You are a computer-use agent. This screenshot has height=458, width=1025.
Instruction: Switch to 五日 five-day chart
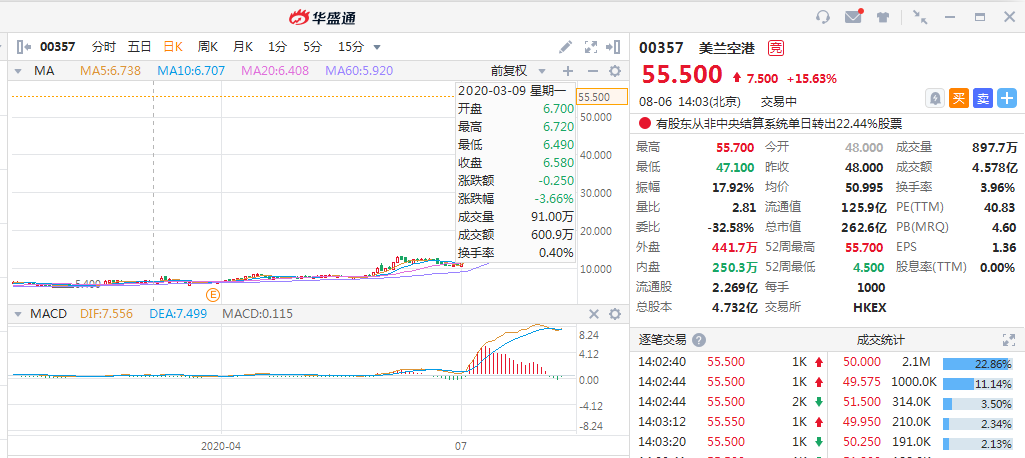pyautogui.click(x=139, y=46)
